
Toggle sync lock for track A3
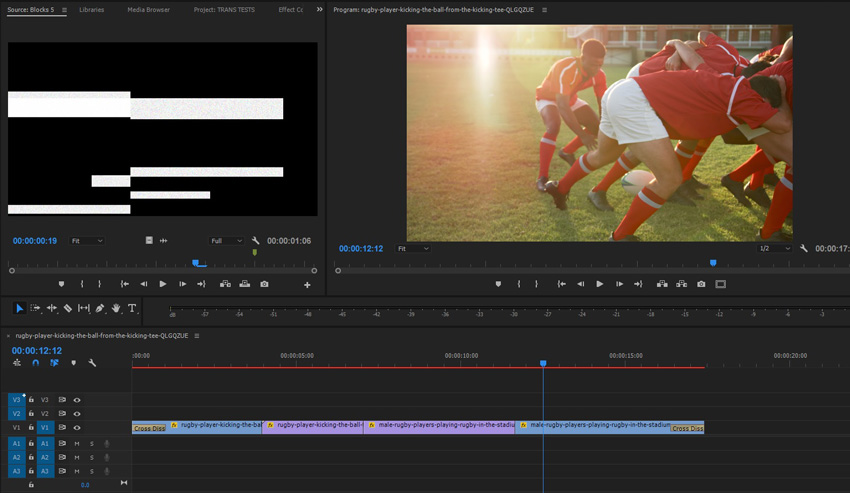click(x=62, y=471)
